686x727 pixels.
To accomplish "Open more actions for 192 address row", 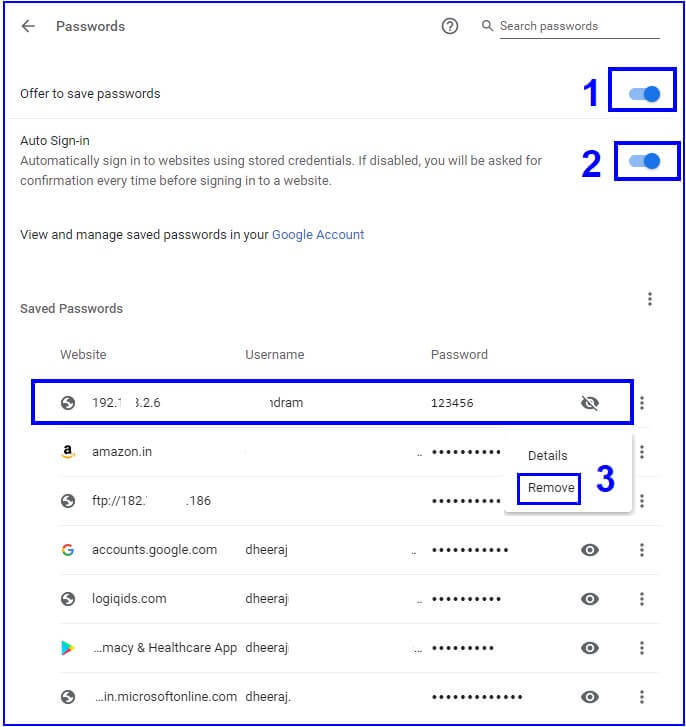I will [x=642, y=402].
